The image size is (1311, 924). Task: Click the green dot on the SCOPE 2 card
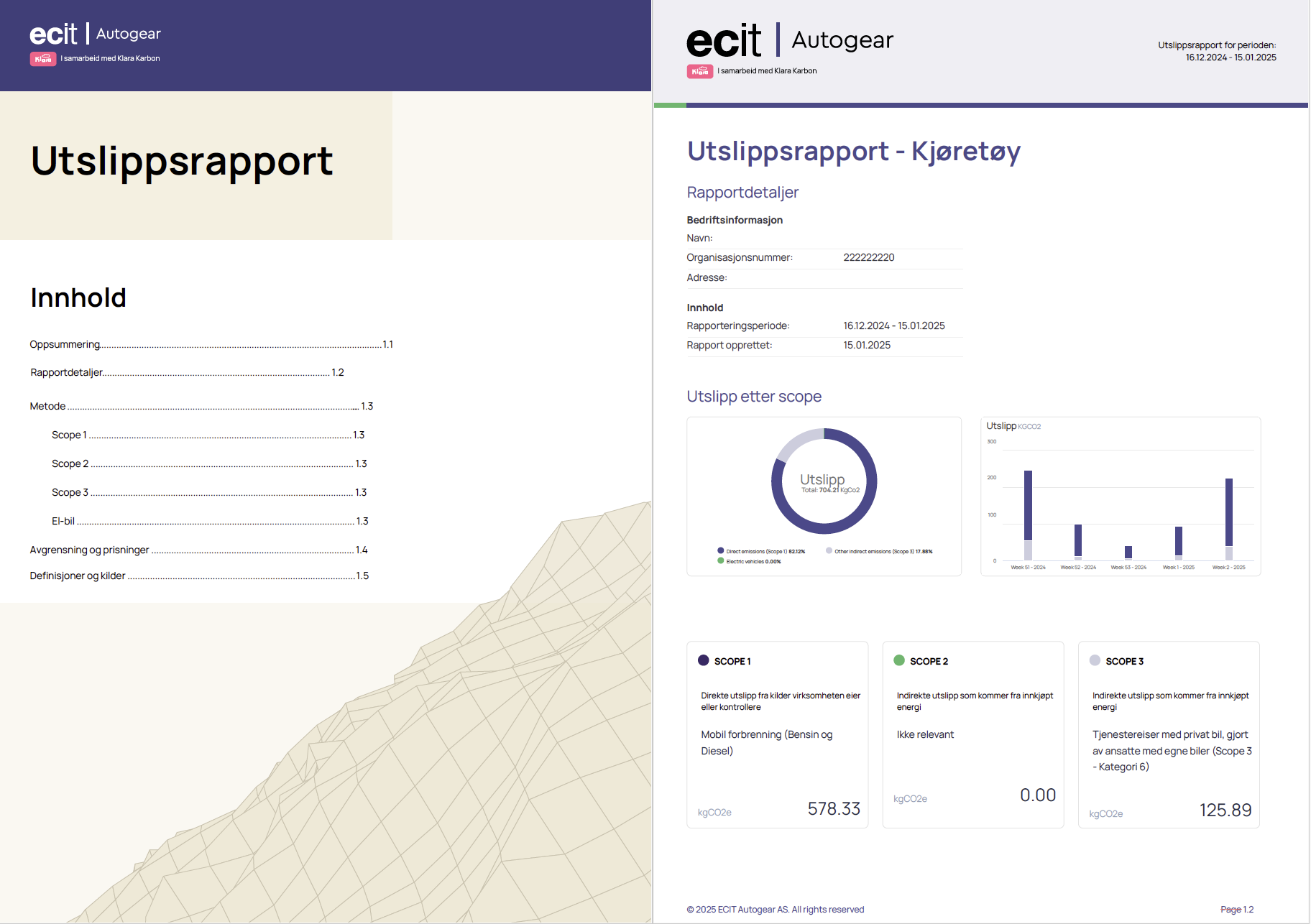pyautogui.click(x=898, y=660)
